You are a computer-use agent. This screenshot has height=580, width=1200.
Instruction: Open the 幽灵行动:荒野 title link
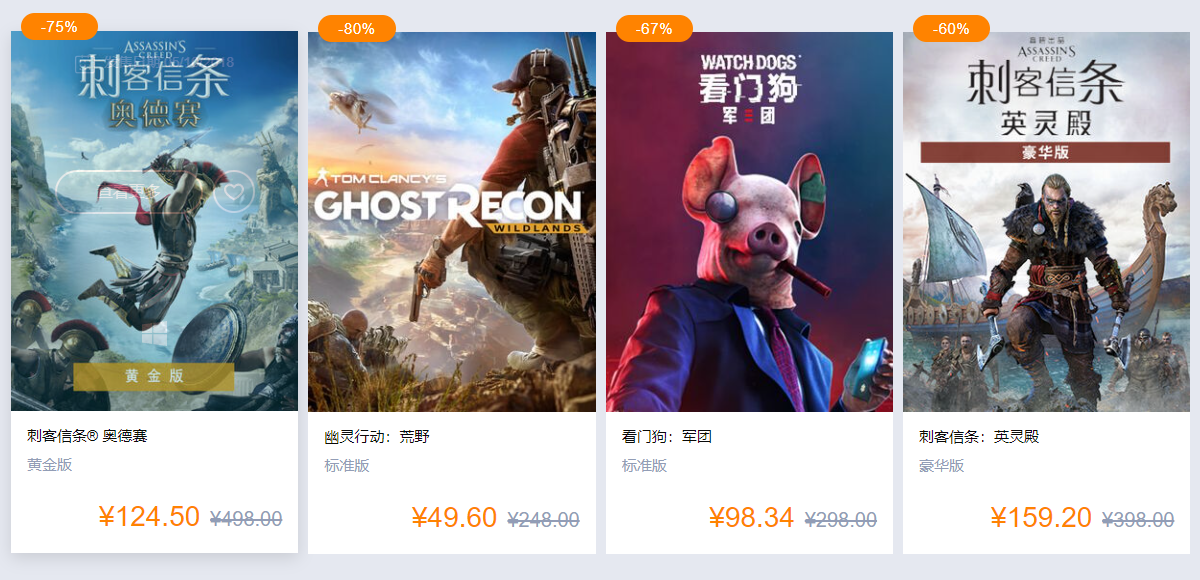tap(377, 437)
